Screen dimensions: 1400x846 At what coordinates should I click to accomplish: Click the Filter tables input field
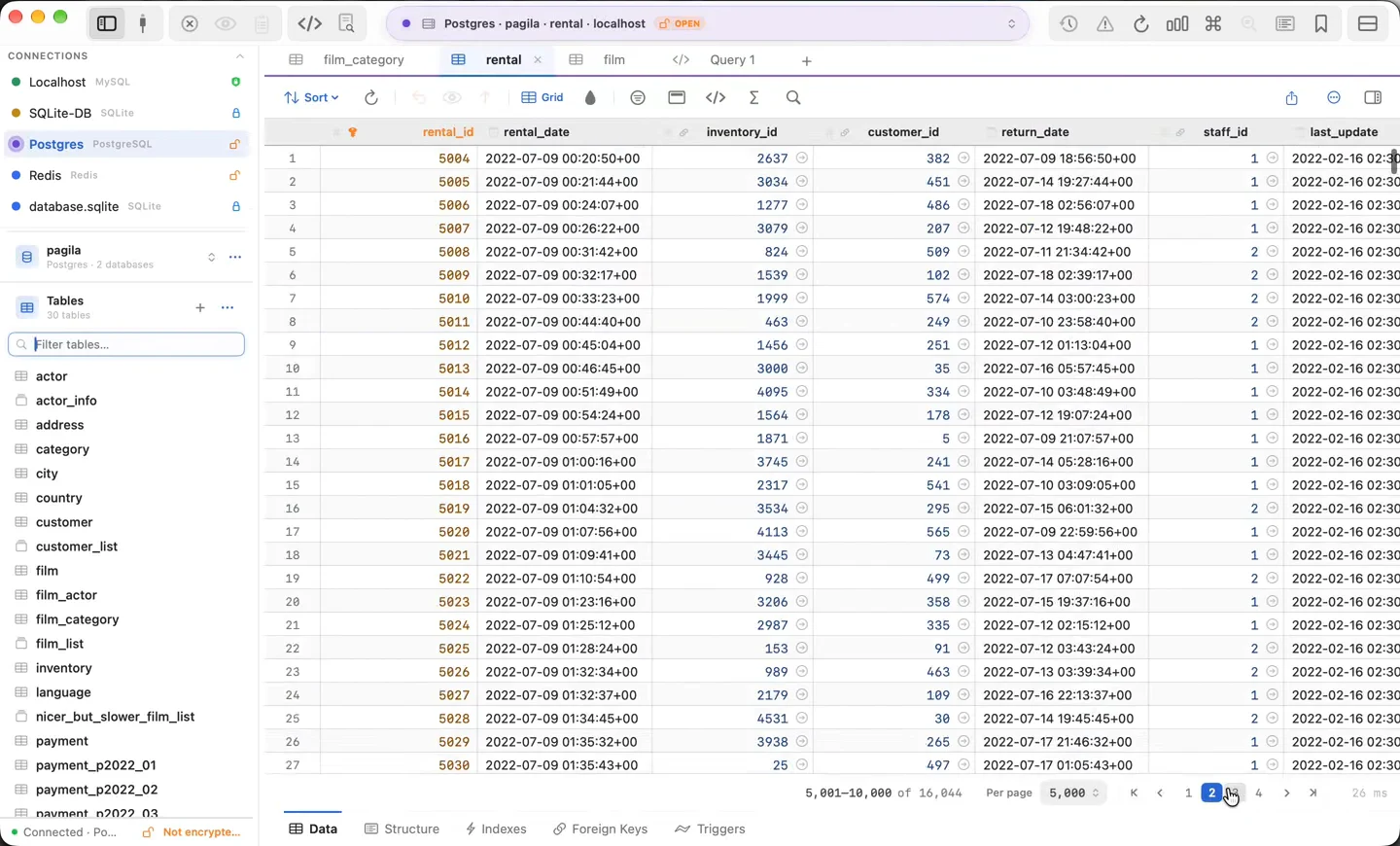pyautogui.click(x=126, y=344)
